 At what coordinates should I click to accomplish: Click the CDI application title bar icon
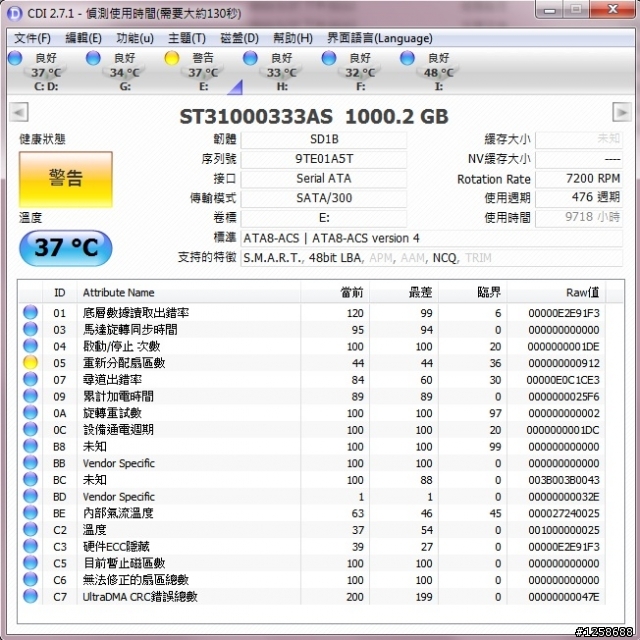click(15, 13)
